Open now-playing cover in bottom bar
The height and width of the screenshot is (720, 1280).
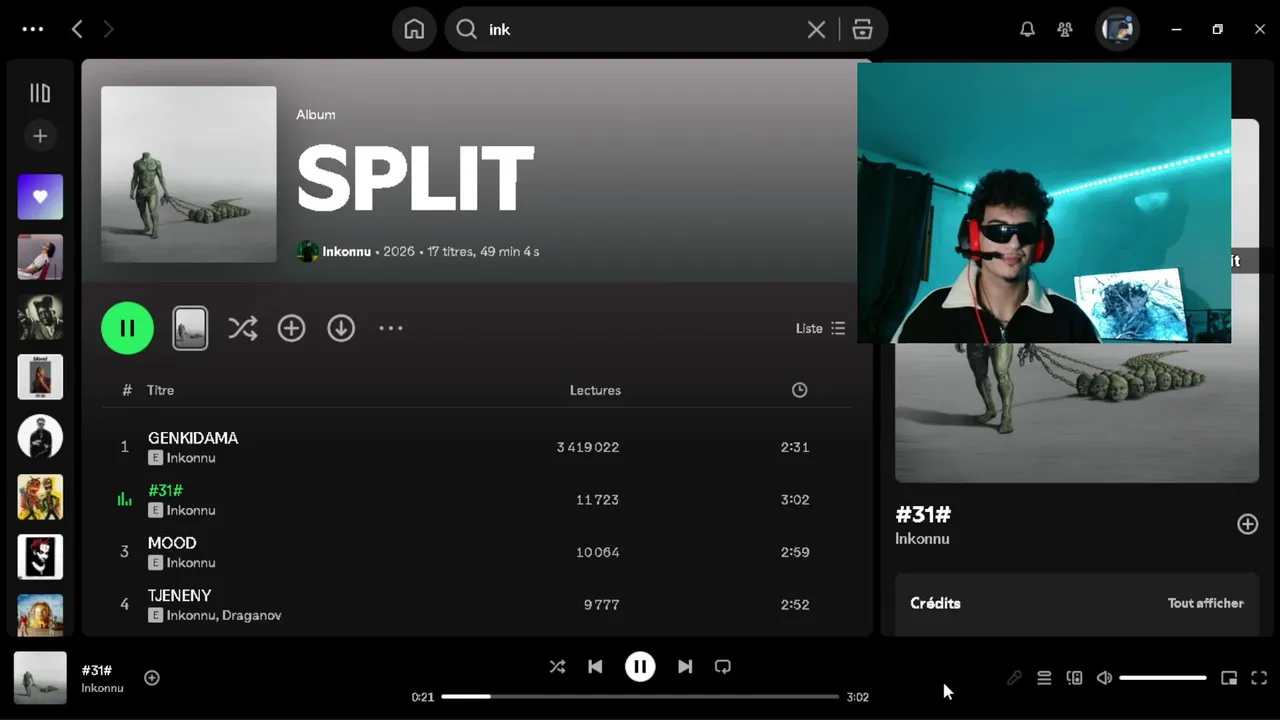(40, 678)
